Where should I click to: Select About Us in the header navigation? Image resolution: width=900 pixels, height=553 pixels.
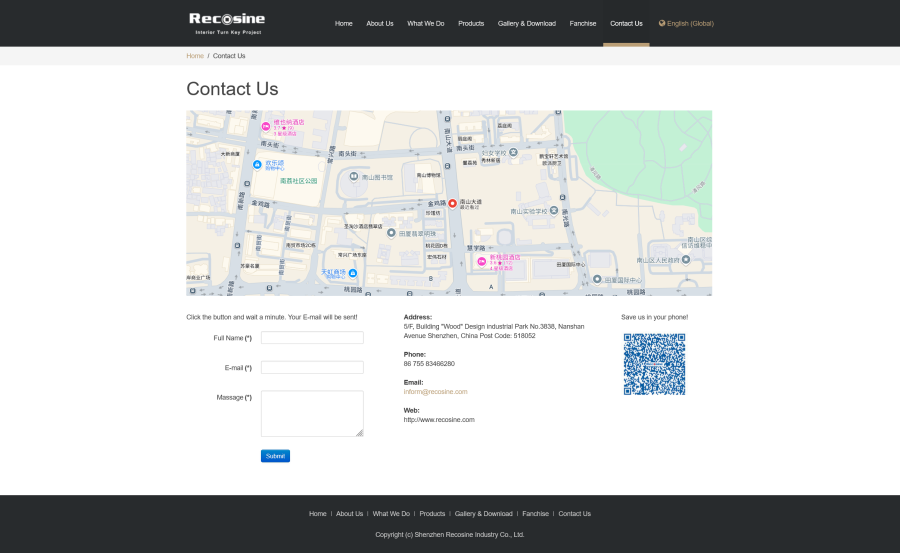[380, 23]
